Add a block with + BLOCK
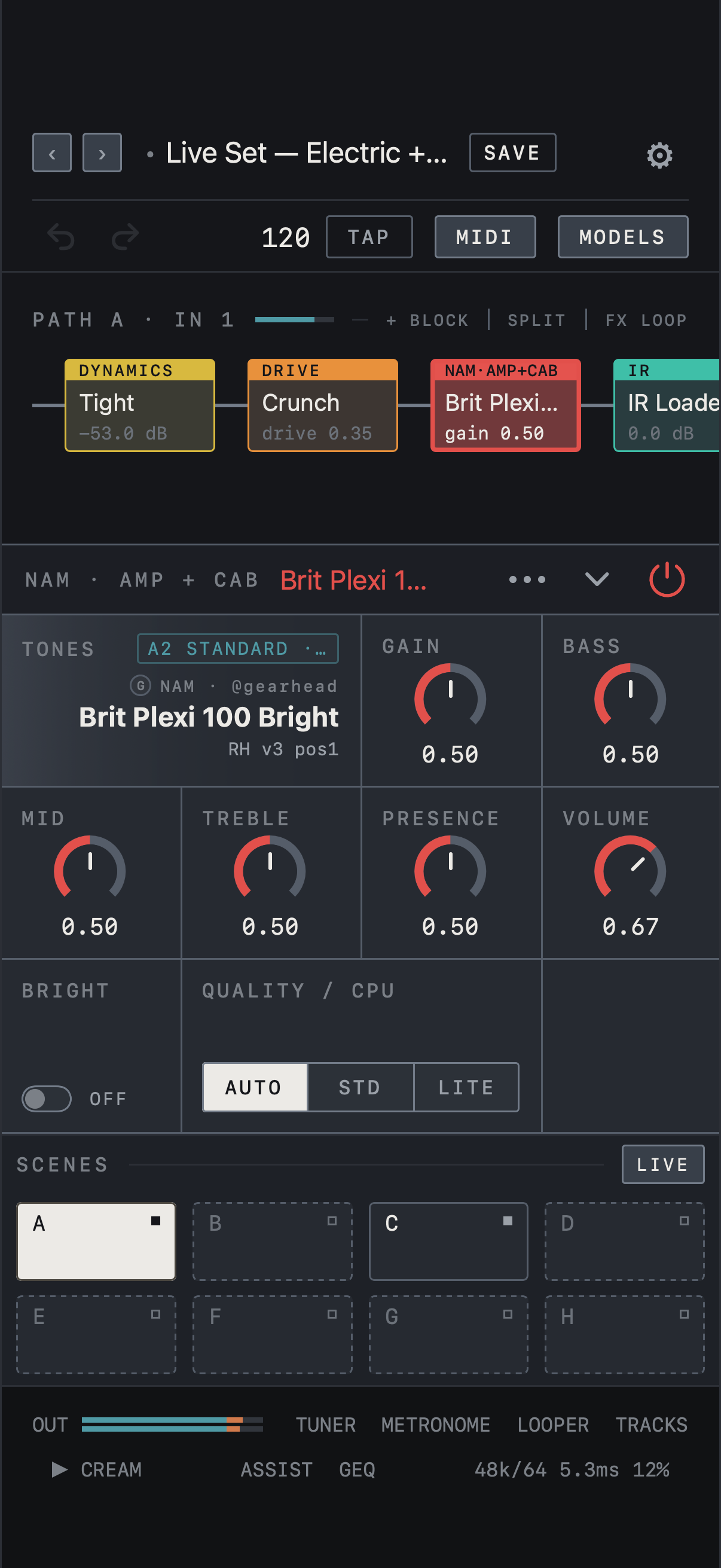The height and width of the screenshot is (1568, 721). (x=427, y=320)
